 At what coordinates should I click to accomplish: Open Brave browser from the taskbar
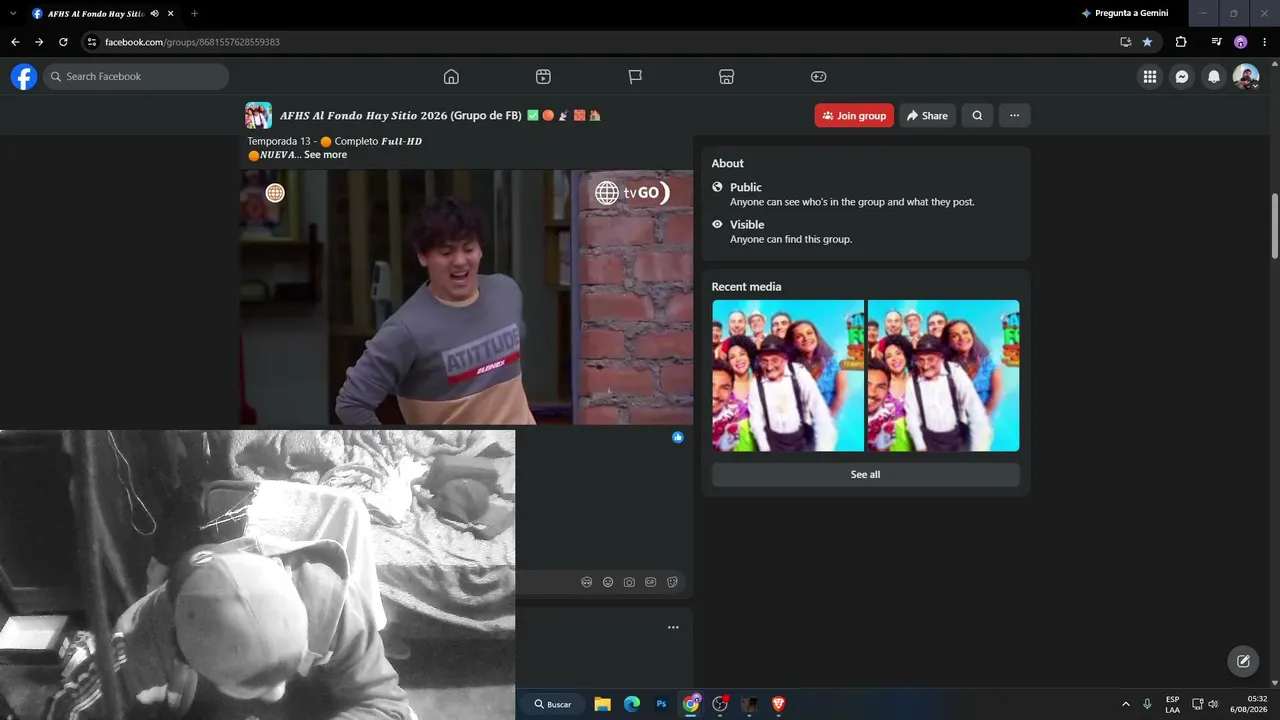779,704
